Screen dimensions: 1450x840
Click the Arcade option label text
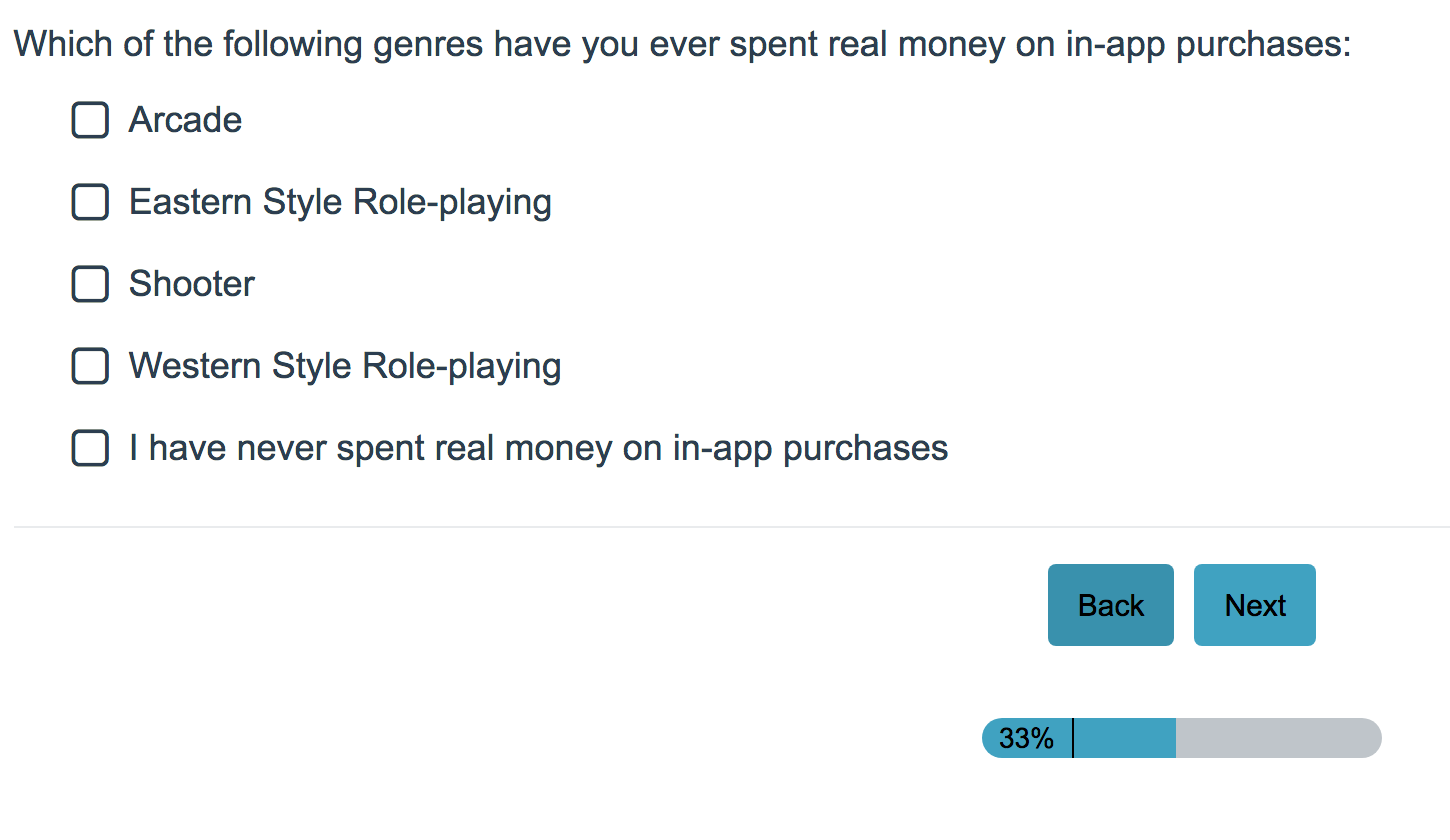pyautogui.click(x=185, y=121)
